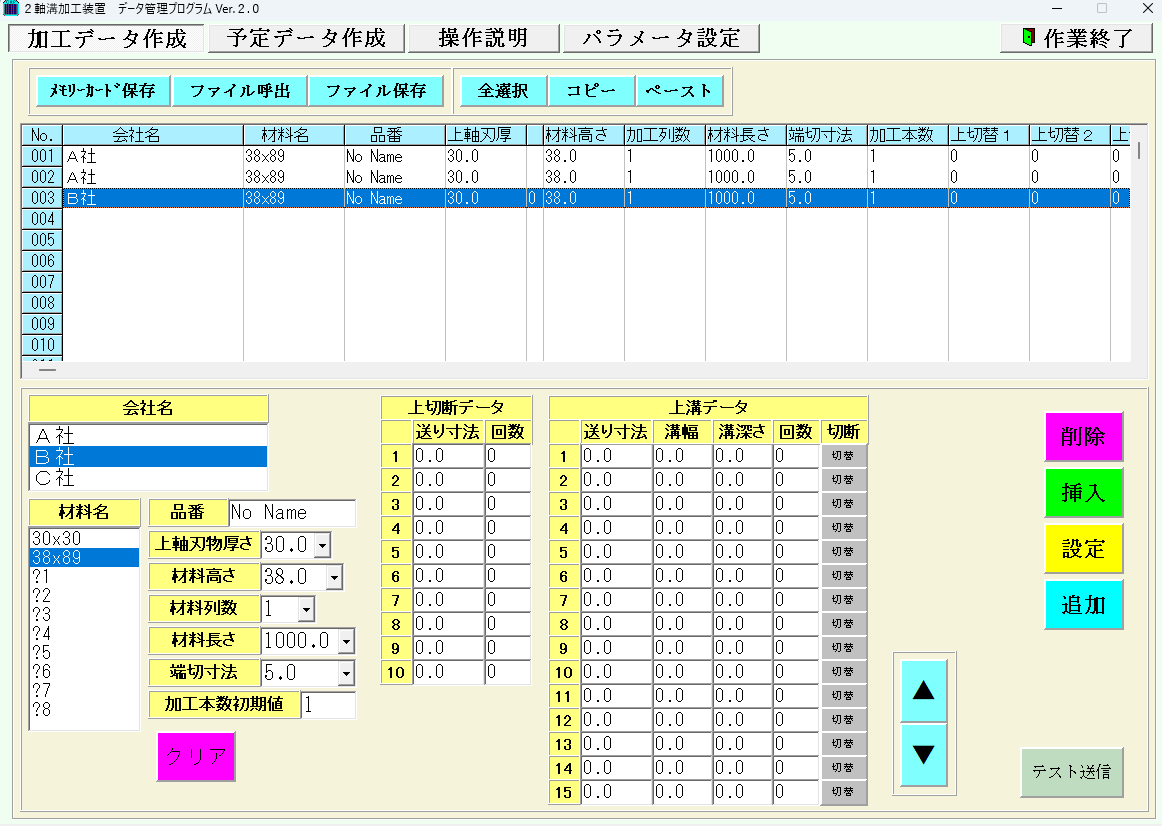Switch to the 予定データ作成 tab
Image resolution: width=1162 pixels, height=826 pixels.
pyautogui.click(x=307, y=38)
